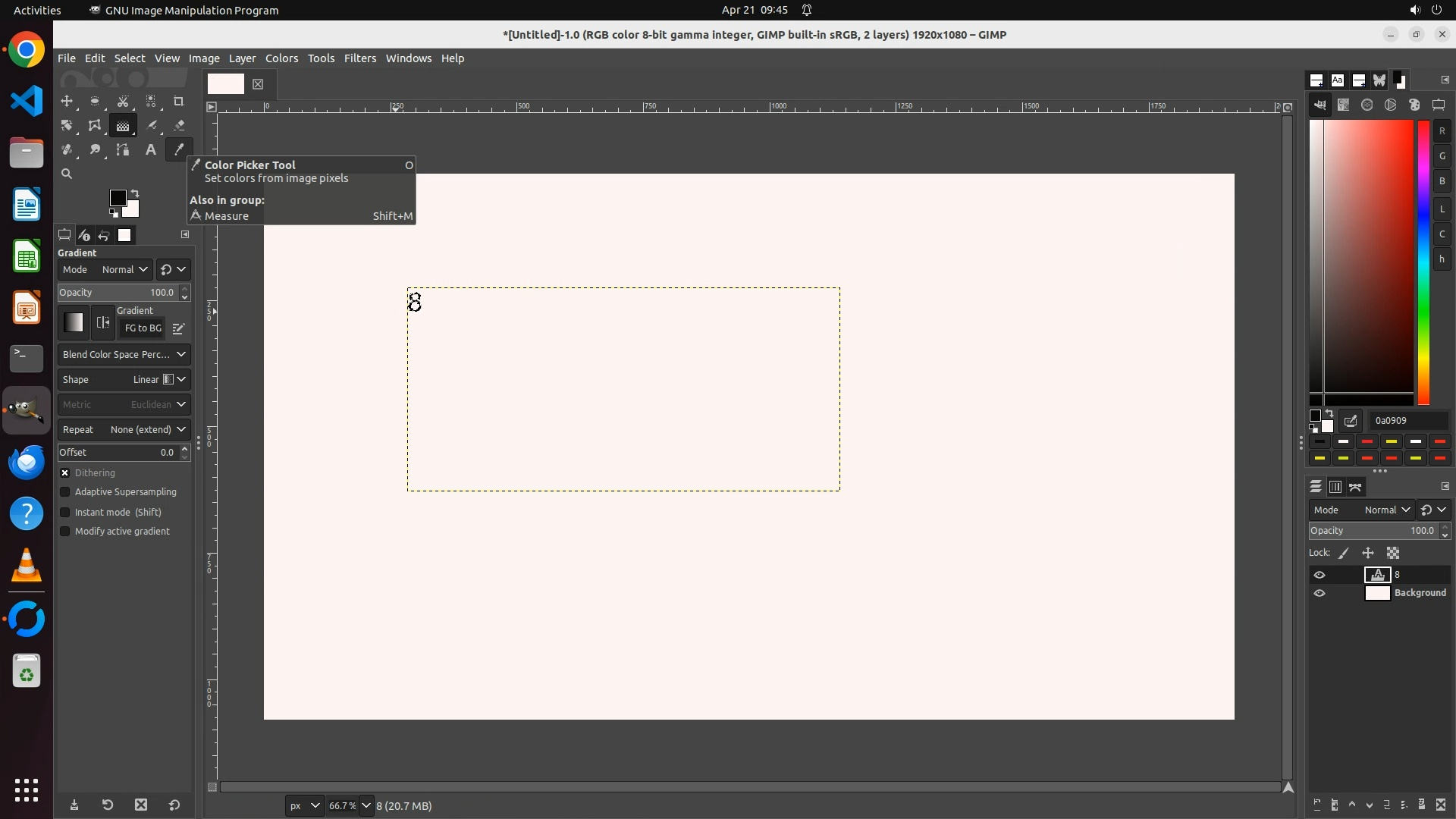Select the Crop tool
This screenshot has height=819, width=1456.
pyautogui.click(x=179, y=101)
